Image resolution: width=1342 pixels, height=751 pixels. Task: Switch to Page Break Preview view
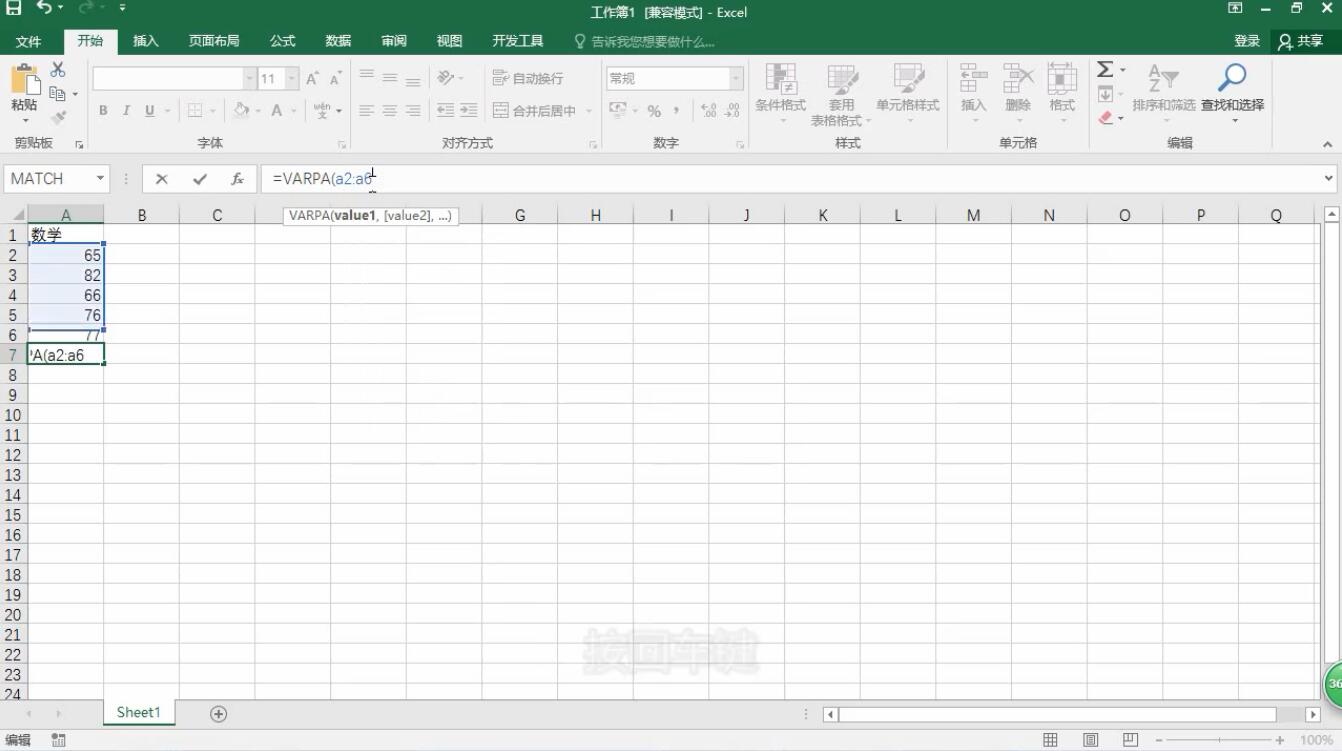(1130, 740)
